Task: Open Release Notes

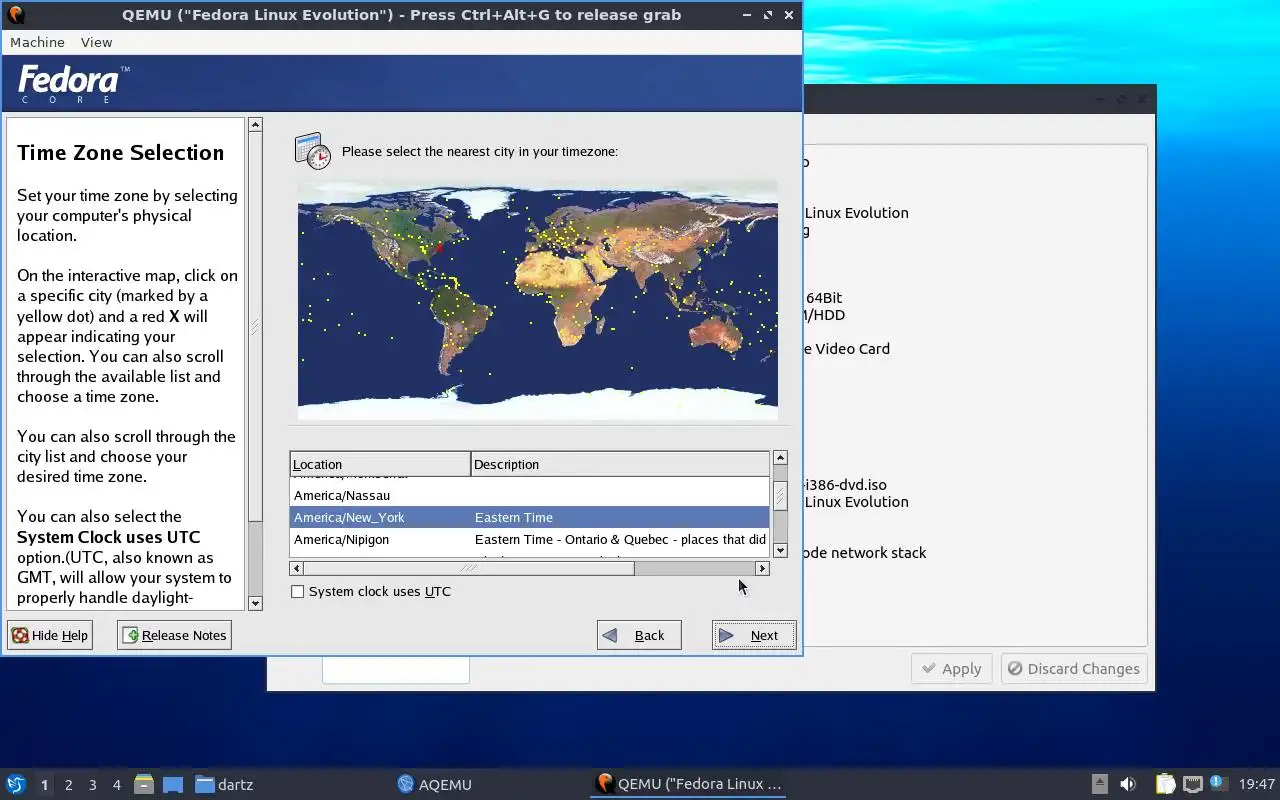Action: pyautogui.click(x=174, y=635)
